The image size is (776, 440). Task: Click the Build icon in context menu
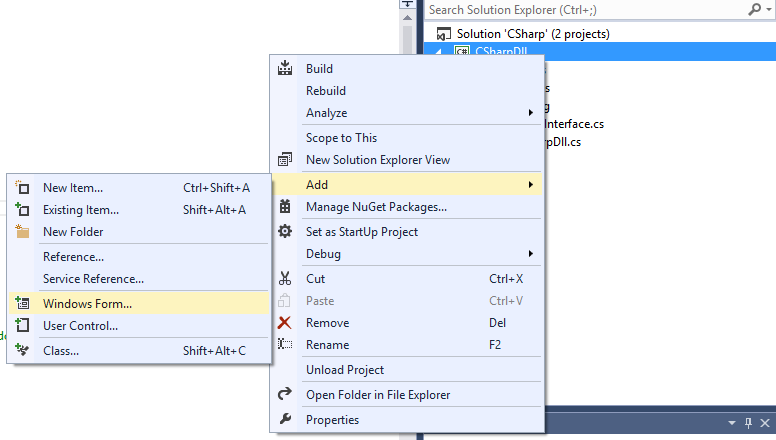click(x=285, y=69)
